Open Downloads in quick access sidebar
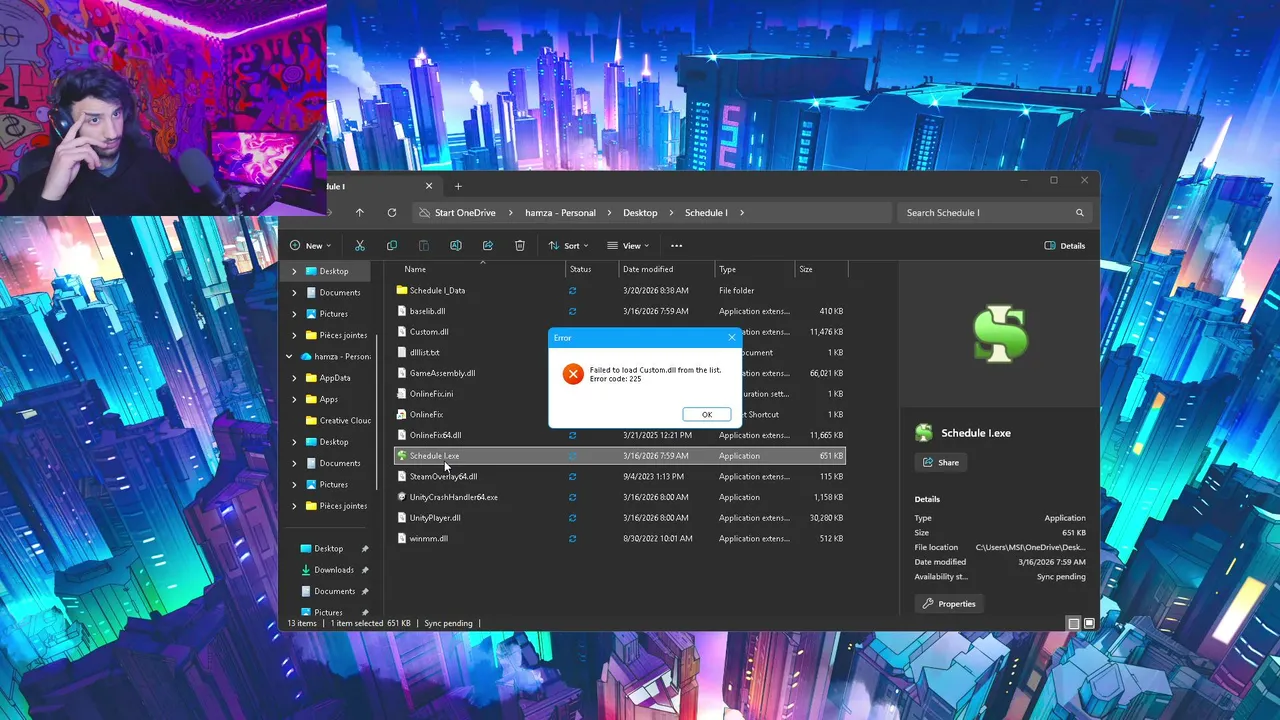The image size is (1280, 720). pyautogui.click(x=333, y=570)
